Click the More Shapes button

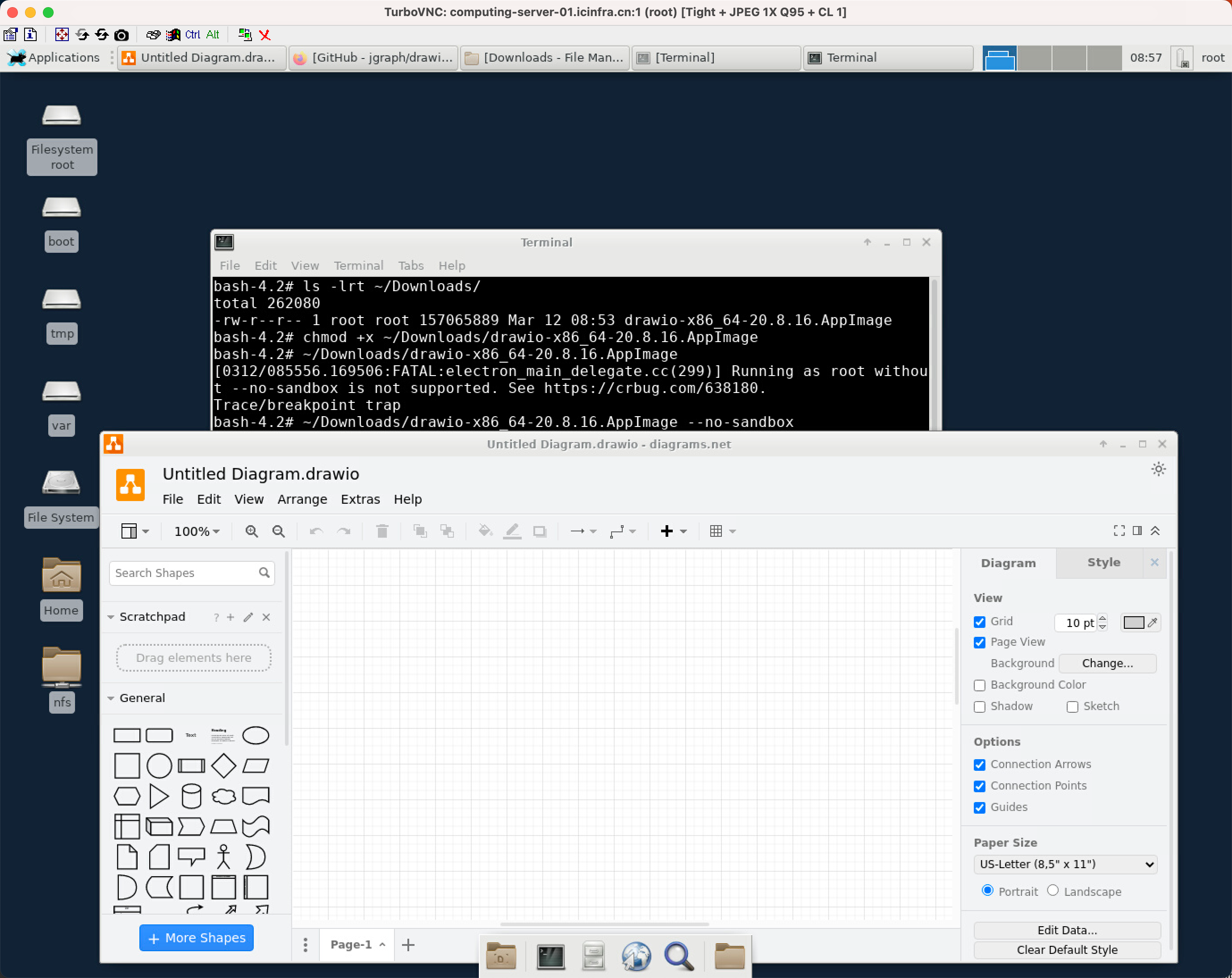click(x=197, y=938)
